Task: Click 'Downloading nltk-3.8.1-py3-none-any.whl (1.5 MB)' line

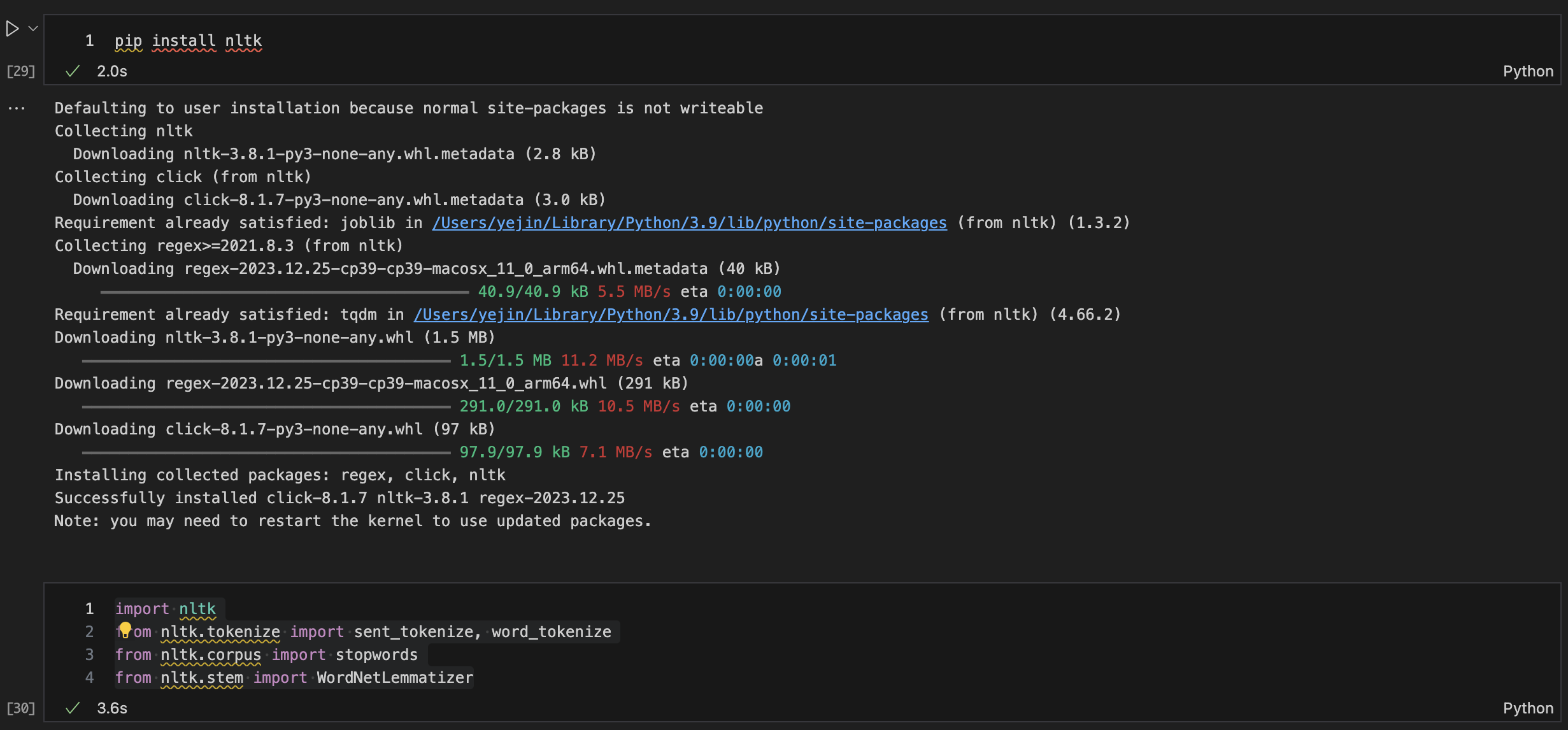Action: [275, 338]
